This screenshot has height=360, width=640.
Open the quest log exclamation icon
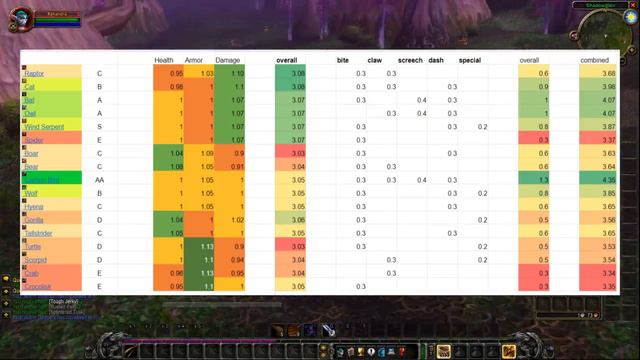[371, 351]
